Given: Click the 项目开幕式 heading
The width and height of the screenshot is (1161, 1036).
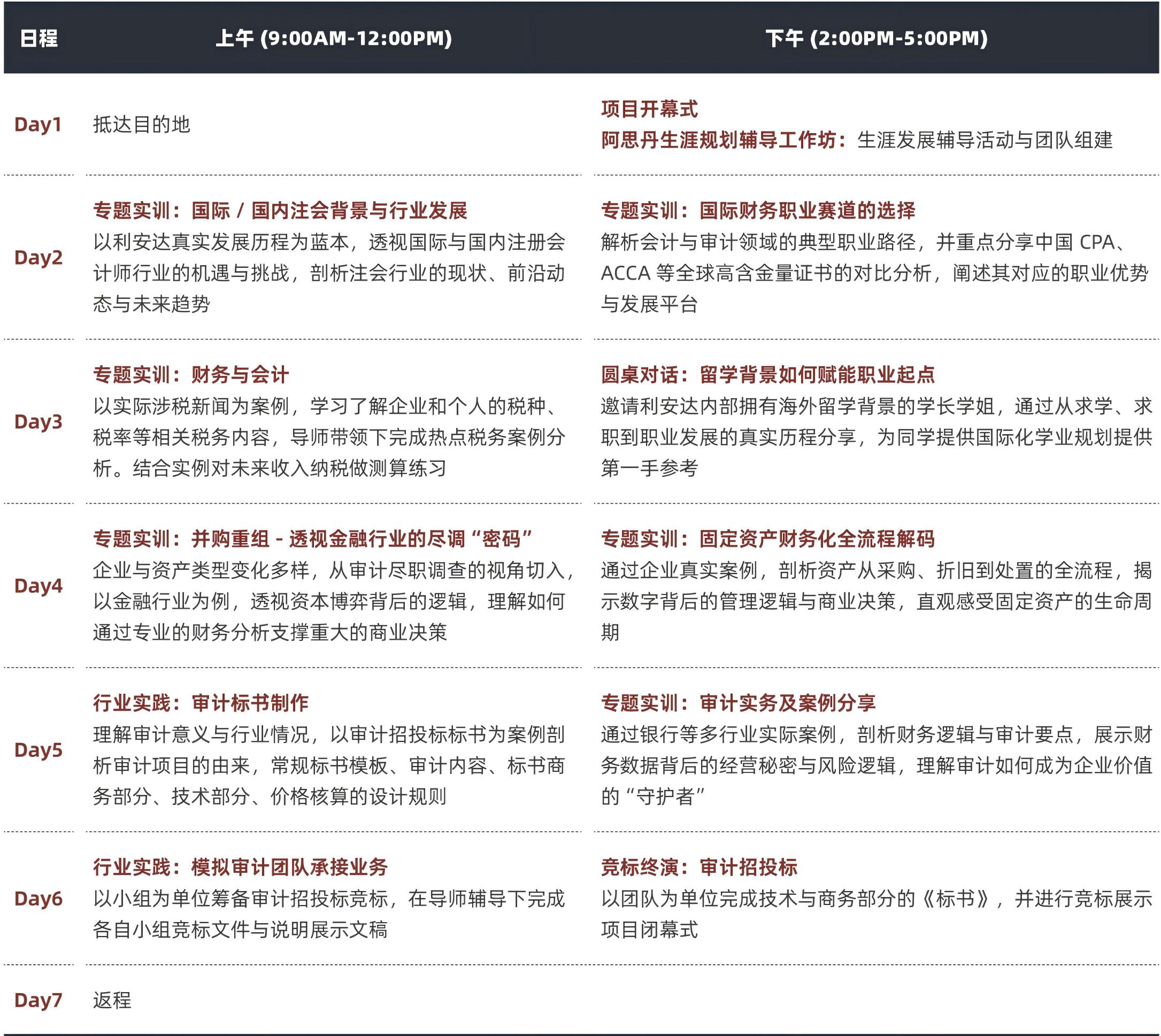Looking at the screenshot, I should [x=649, y=109].
